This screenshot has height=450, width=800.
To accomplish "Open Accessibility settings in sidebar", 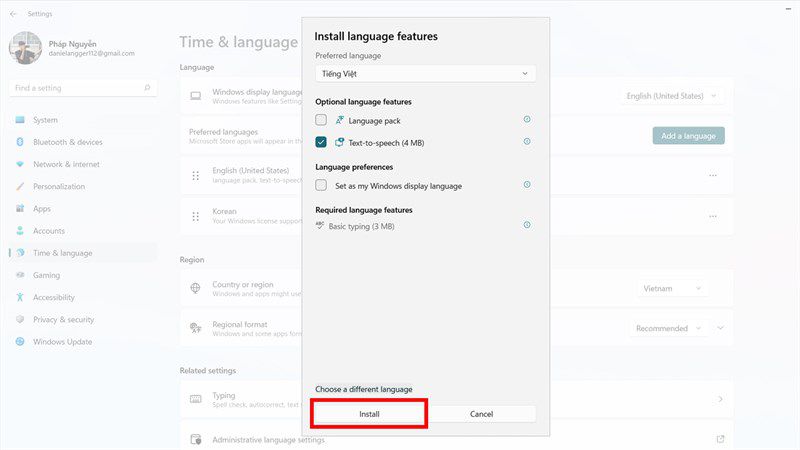I will click(83, 297).
